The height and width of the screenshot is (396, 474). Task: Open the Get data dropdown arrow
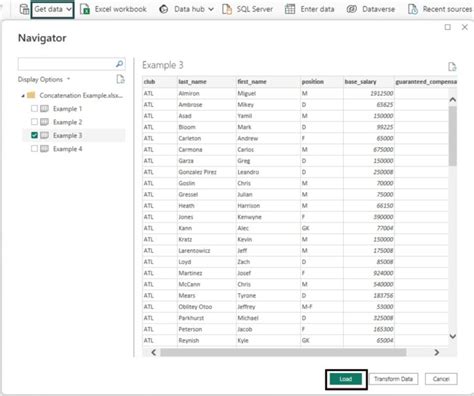coord(69,9)
